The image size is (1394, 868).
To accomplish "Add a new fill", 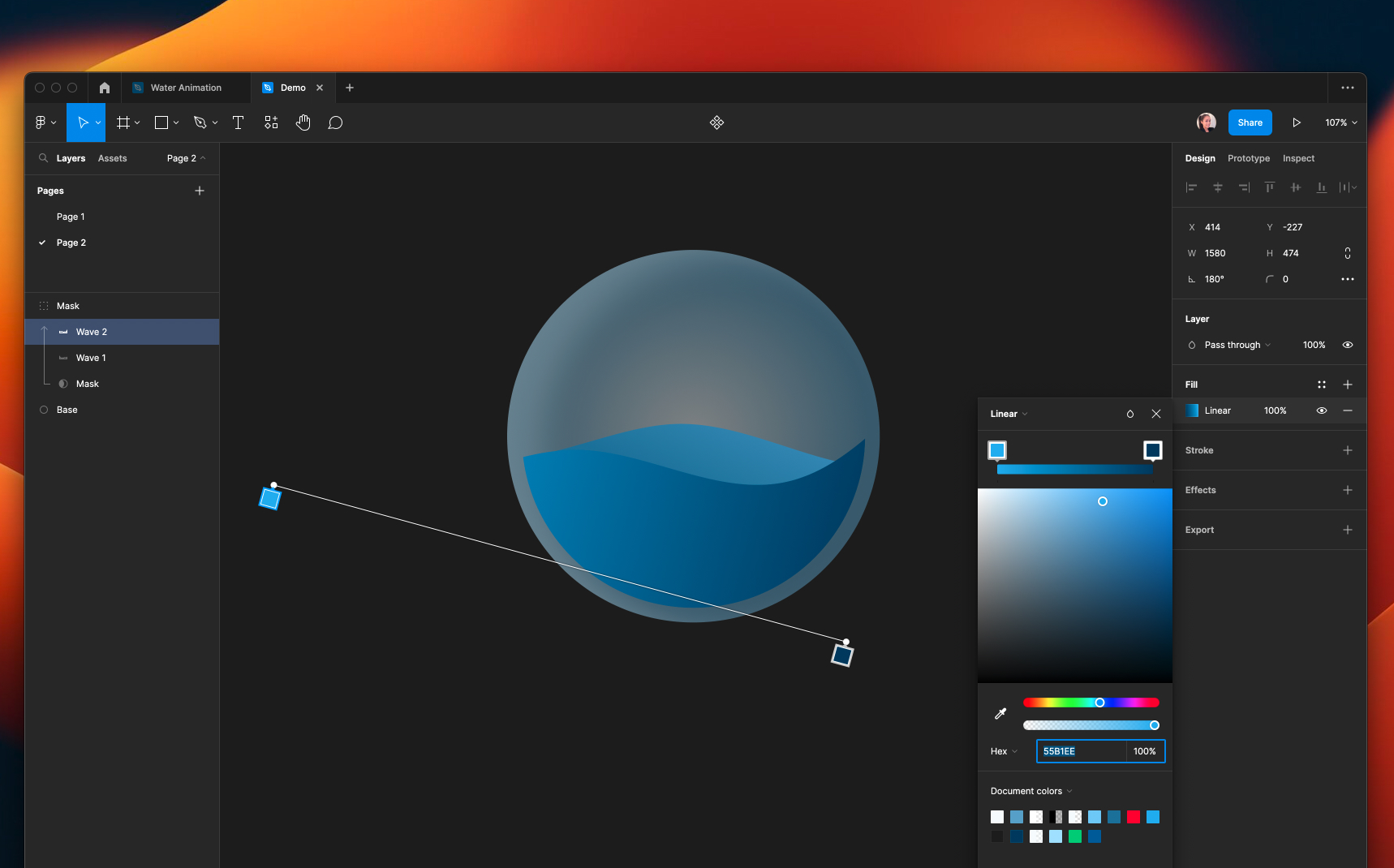I will tap(1348, 385).
